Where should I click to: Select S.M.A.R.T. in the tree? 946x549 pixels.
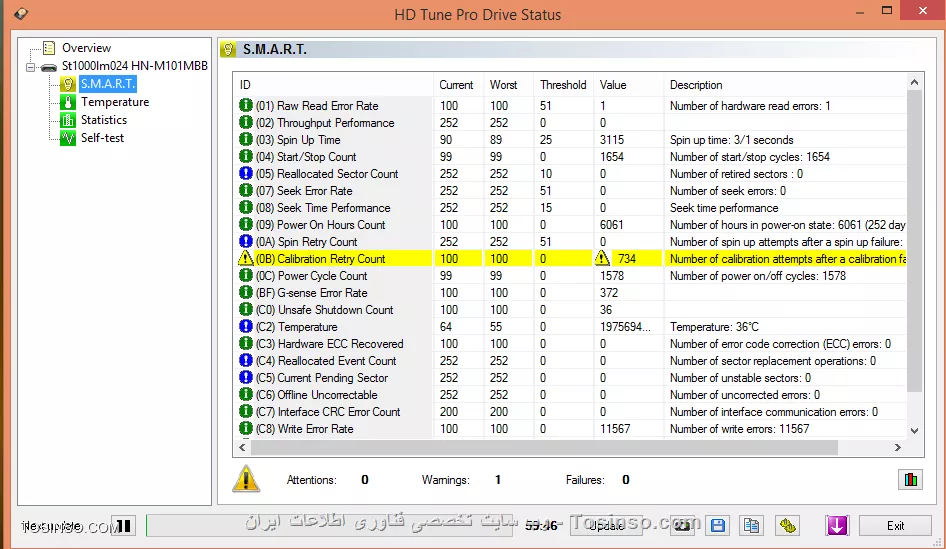pos(108,84)
